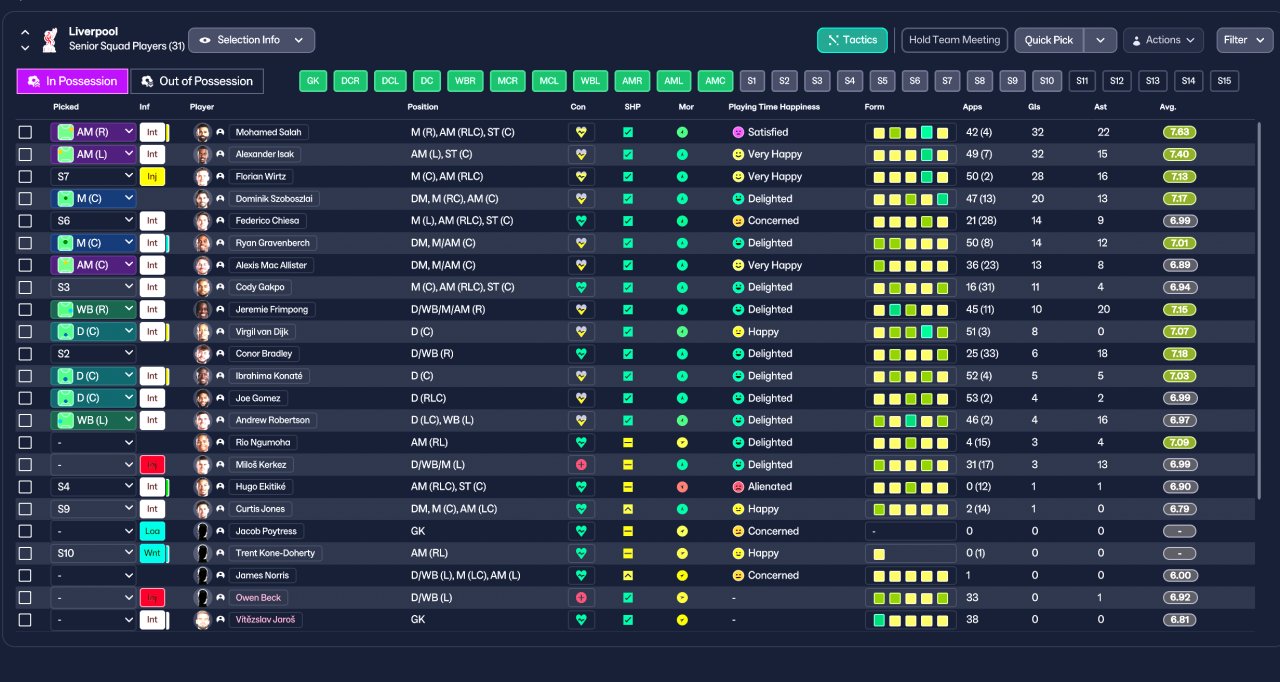
Task: Select the In Possession tab
Action: click(73, 81)
